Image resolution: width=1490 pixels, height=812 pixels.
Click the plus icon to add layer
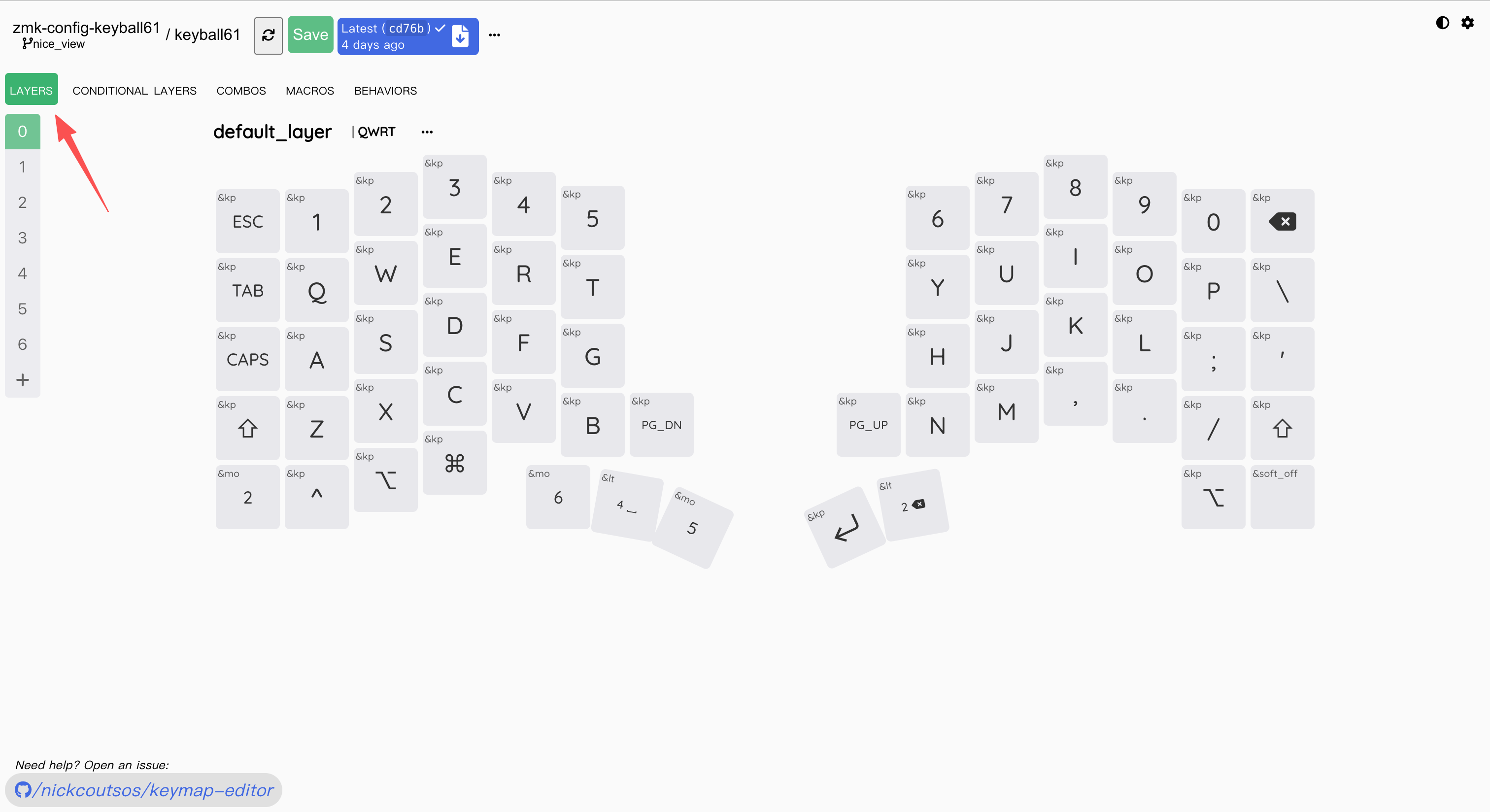click(23, 380)
